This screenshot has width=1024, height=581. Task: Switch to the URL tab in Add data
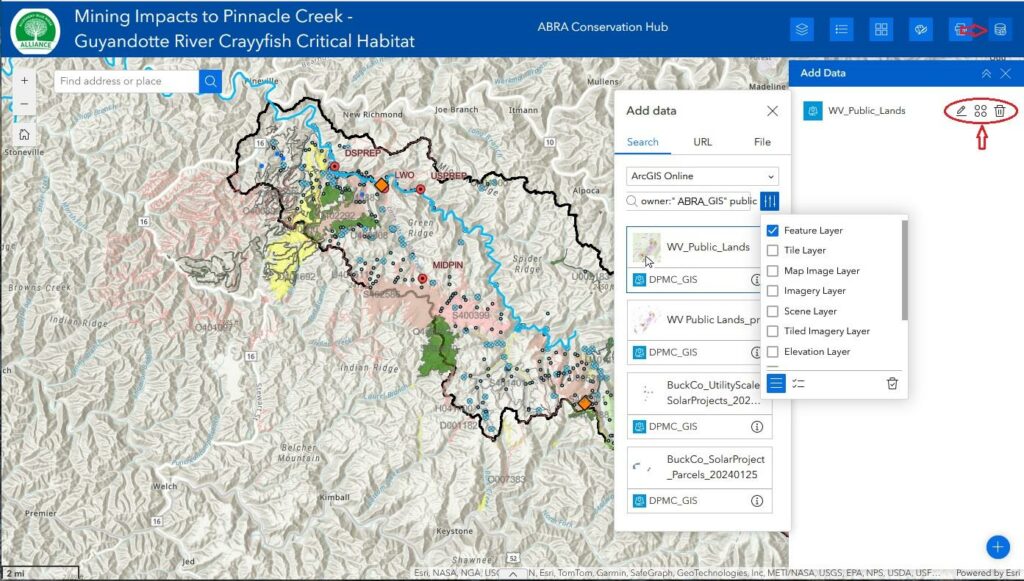702,142
